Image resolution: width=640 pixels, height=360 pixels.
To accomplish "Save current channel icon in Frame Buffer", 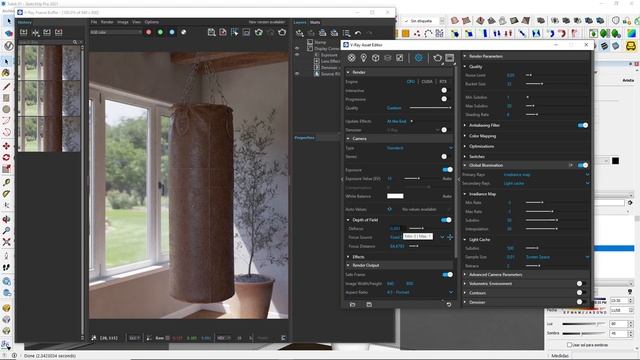I will pyautogui.click(x=211, y=32).
